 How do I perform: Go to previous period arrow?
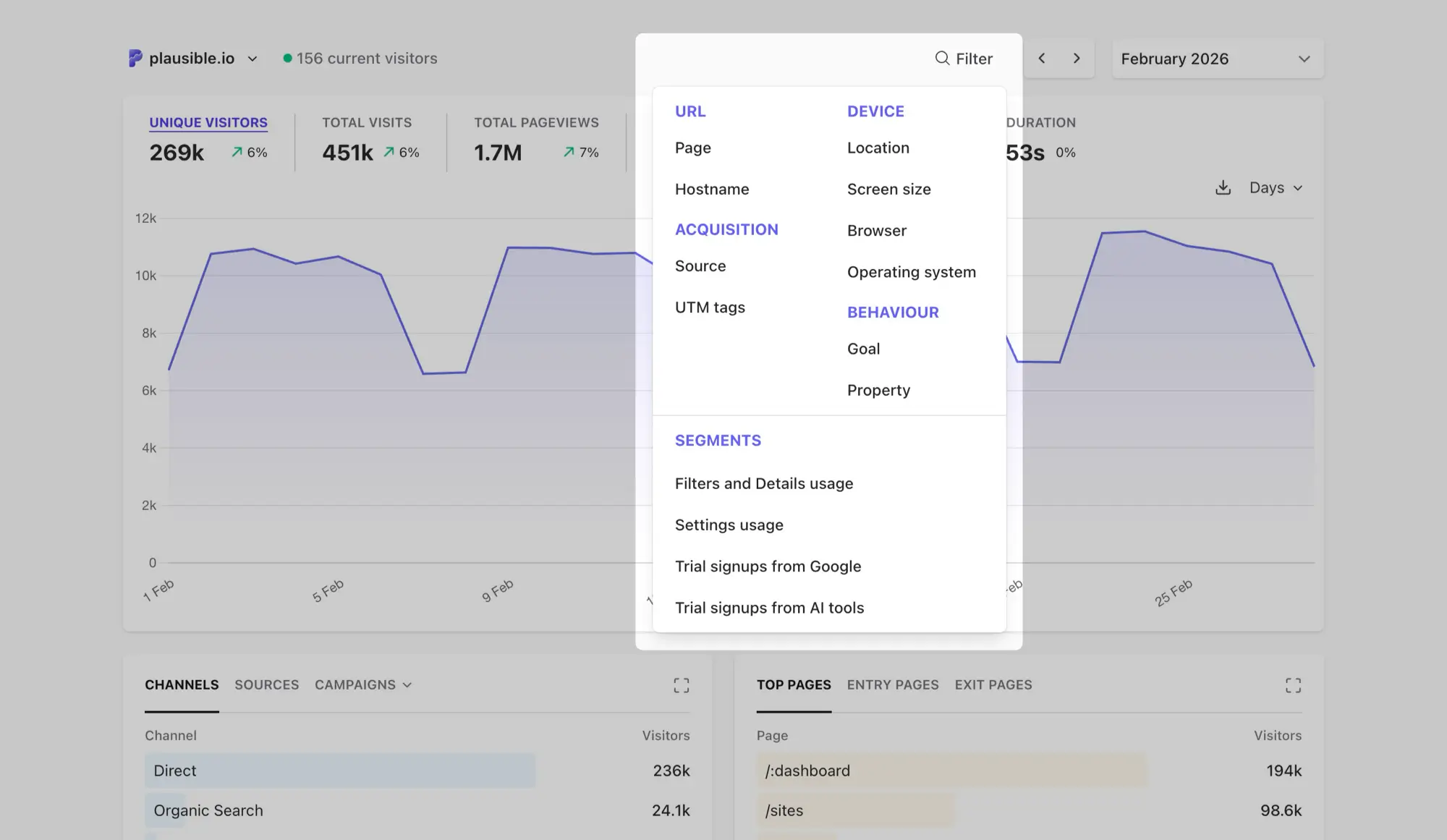coord(1042,59)
